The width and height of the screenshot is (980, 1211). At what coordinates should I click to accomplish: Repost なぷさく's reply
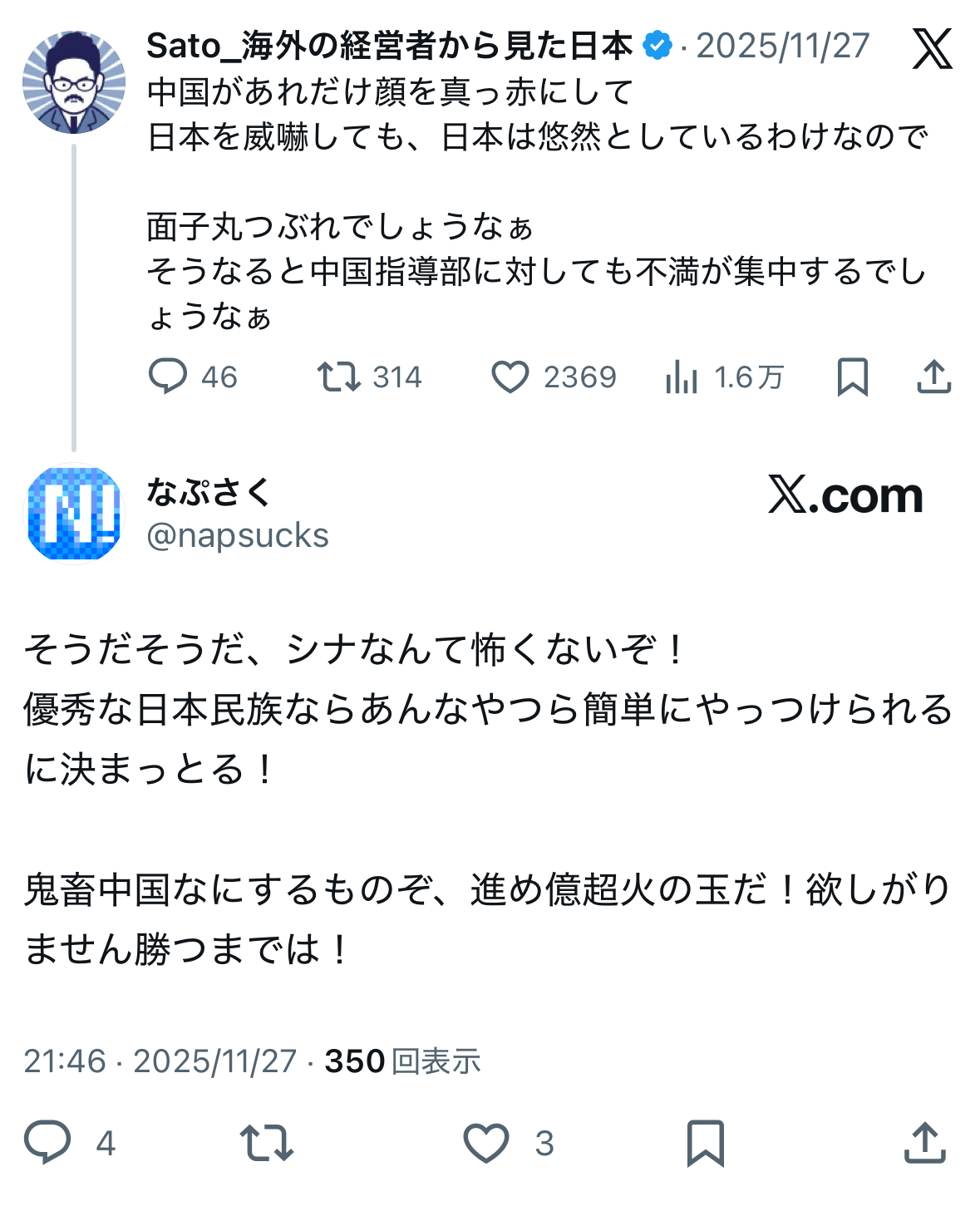tap(266, 1142)
